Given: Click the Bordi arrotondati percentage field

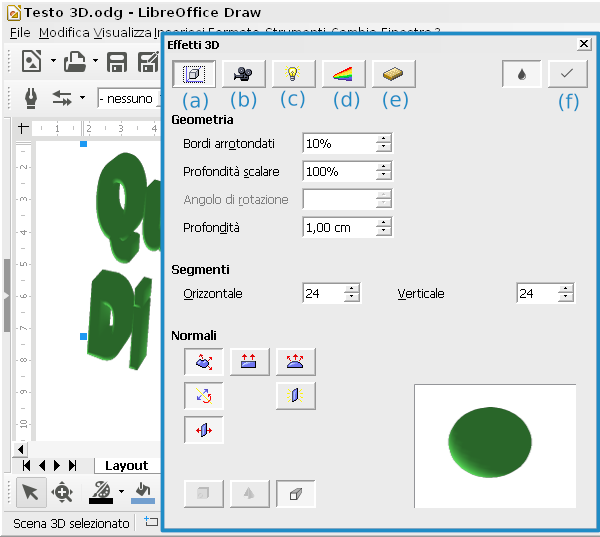Looking at the screenshot, I should pyautogui.click(x=339, y=143).
